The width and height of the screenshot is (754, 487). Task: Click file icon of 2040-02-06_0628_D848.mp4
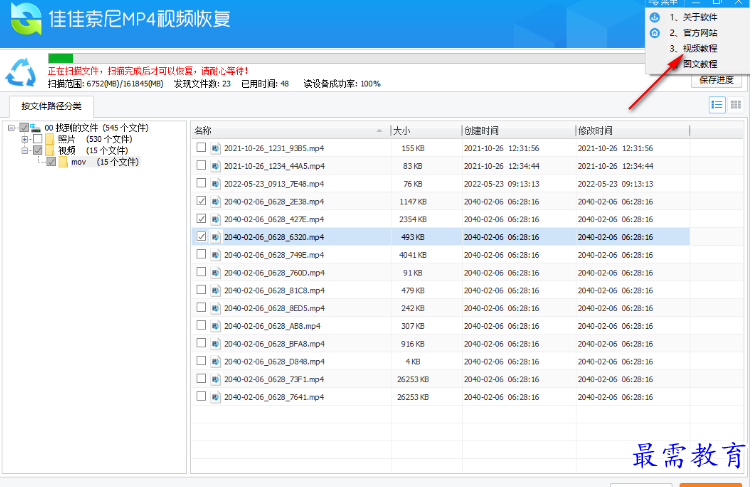pos(215,362)
